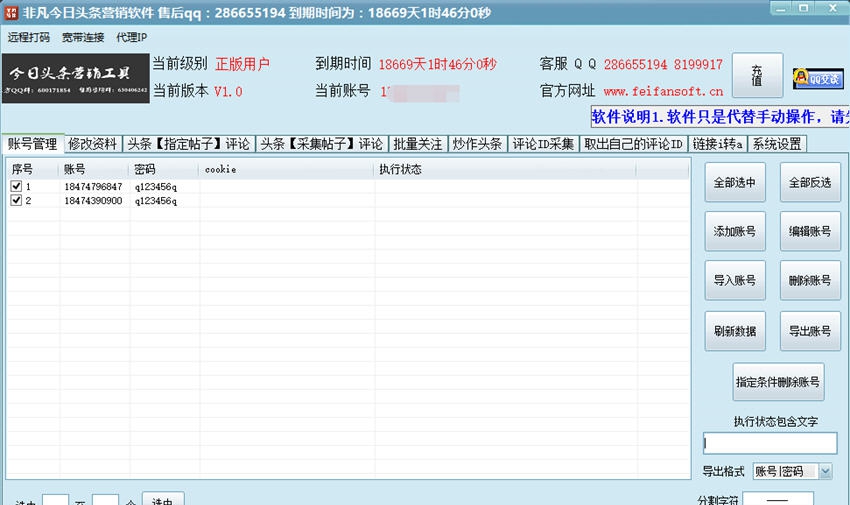
Task: Click the app icon in the title bar
Action: 11,12
